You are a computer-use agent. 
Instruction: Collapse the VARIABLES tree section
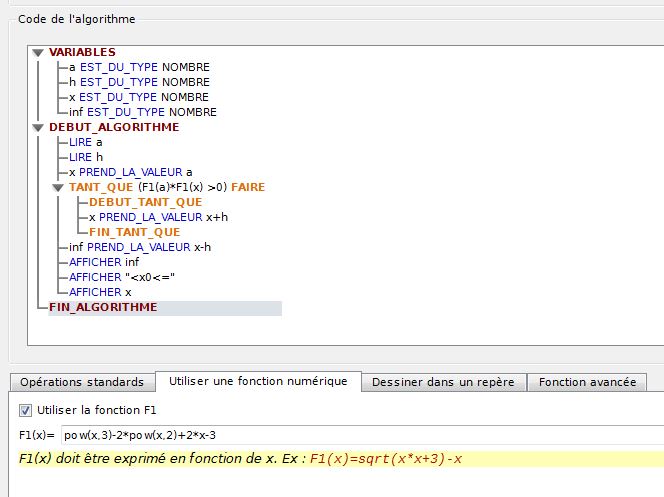coord(38,52)
